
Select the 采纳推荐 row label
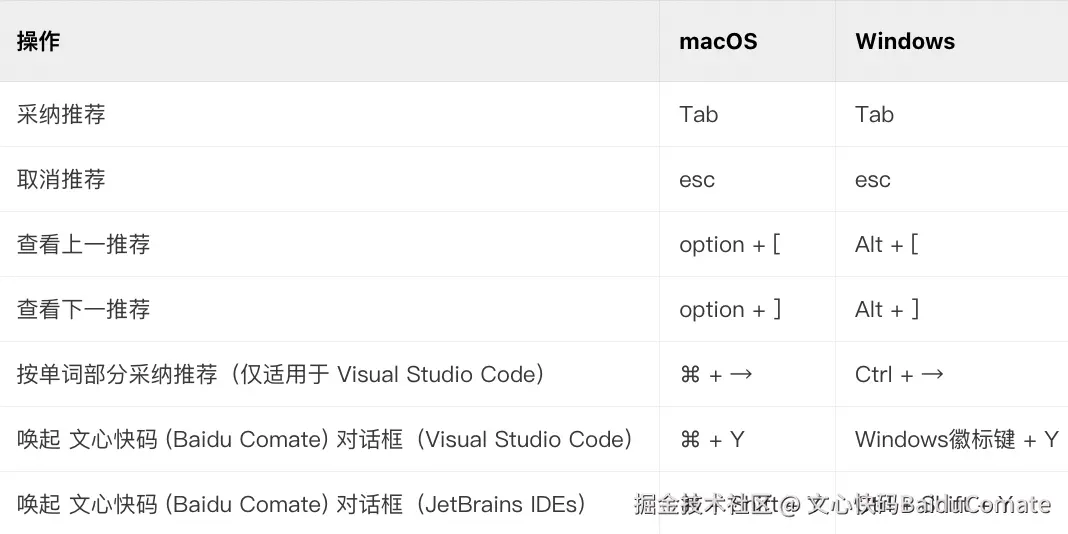pos(61,114)
